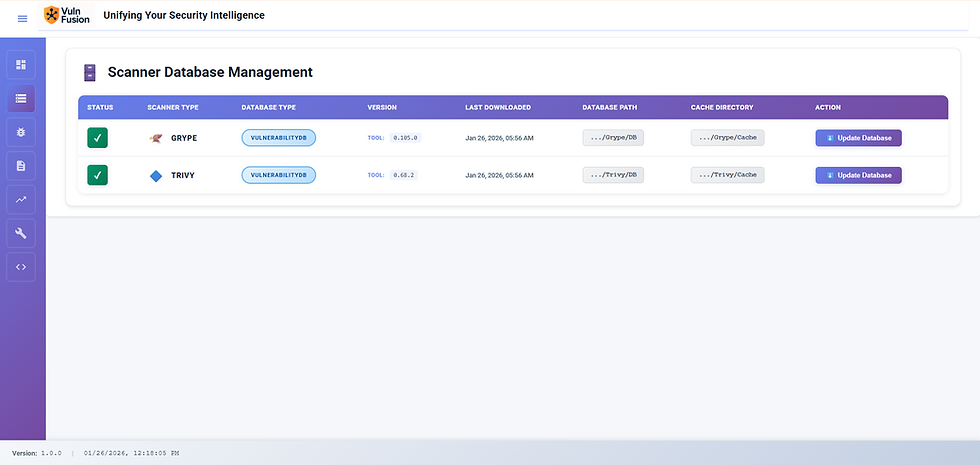Click Version 1.0.0 in the footer
The image size is (980, 465).
37,452
